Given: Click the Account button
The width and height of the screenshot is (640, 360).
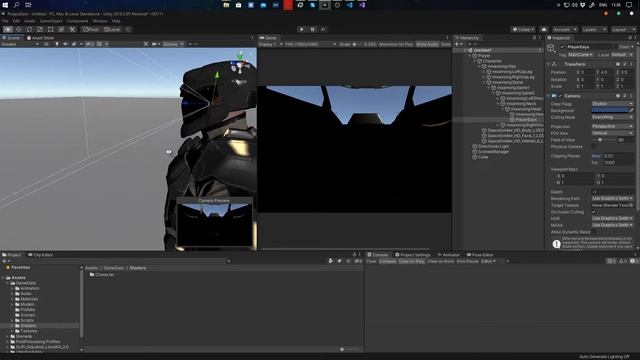Looking at the screenshot, I should click(x=564, y=29).
